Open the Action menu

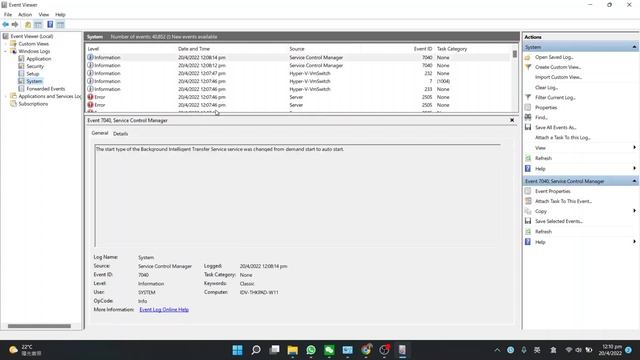click(x=25, y=14)
